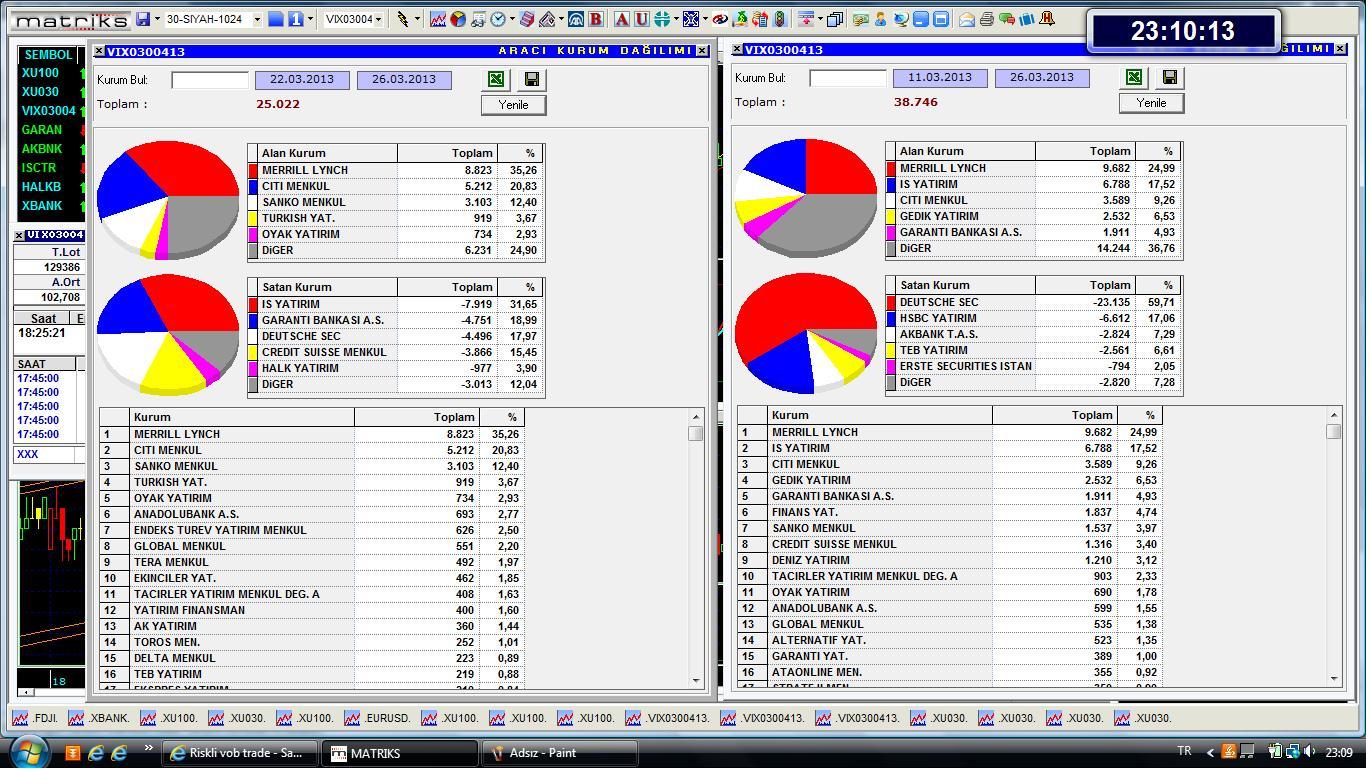Click blue swatch next to HSBC YATIRIM
The image size is (1370, 770).
tap(891, 318)
